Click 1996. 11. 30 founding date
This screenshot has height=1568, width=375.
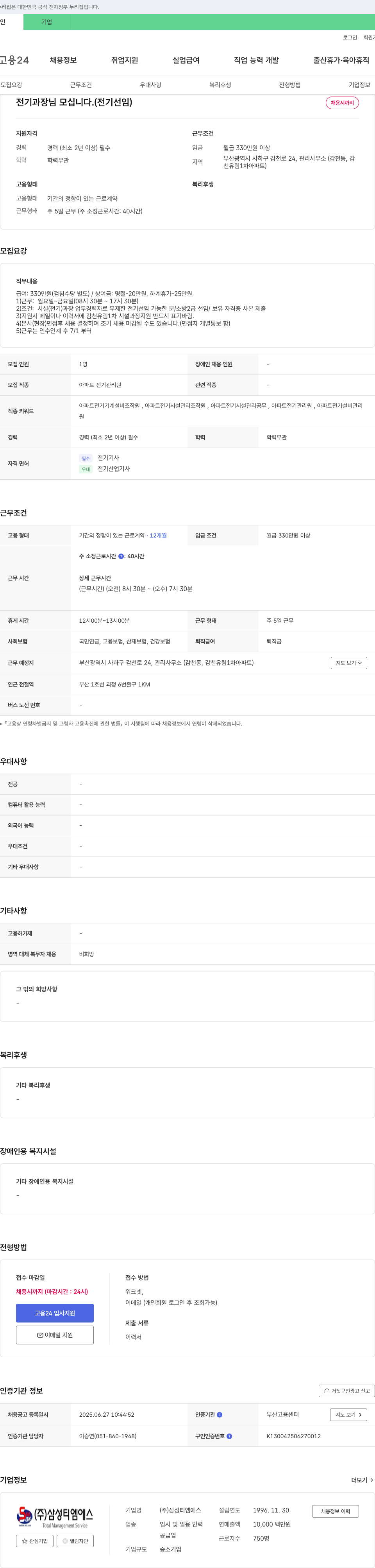(271, 1510)
